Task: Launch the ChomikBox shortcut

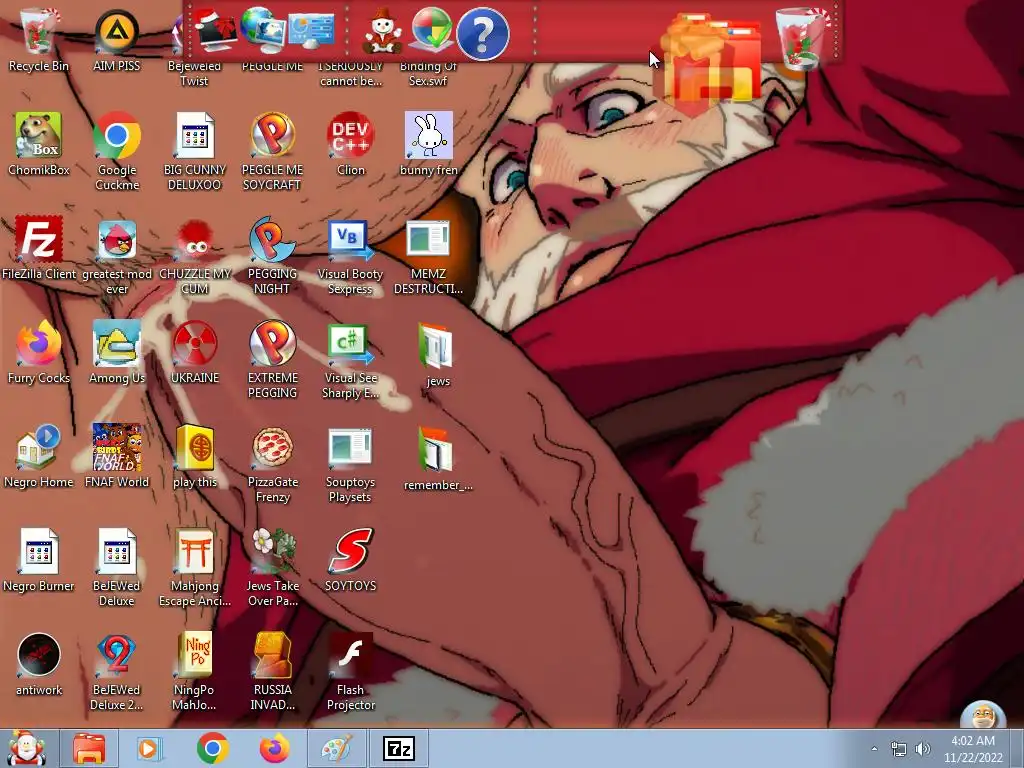Action: coord(39,144)
